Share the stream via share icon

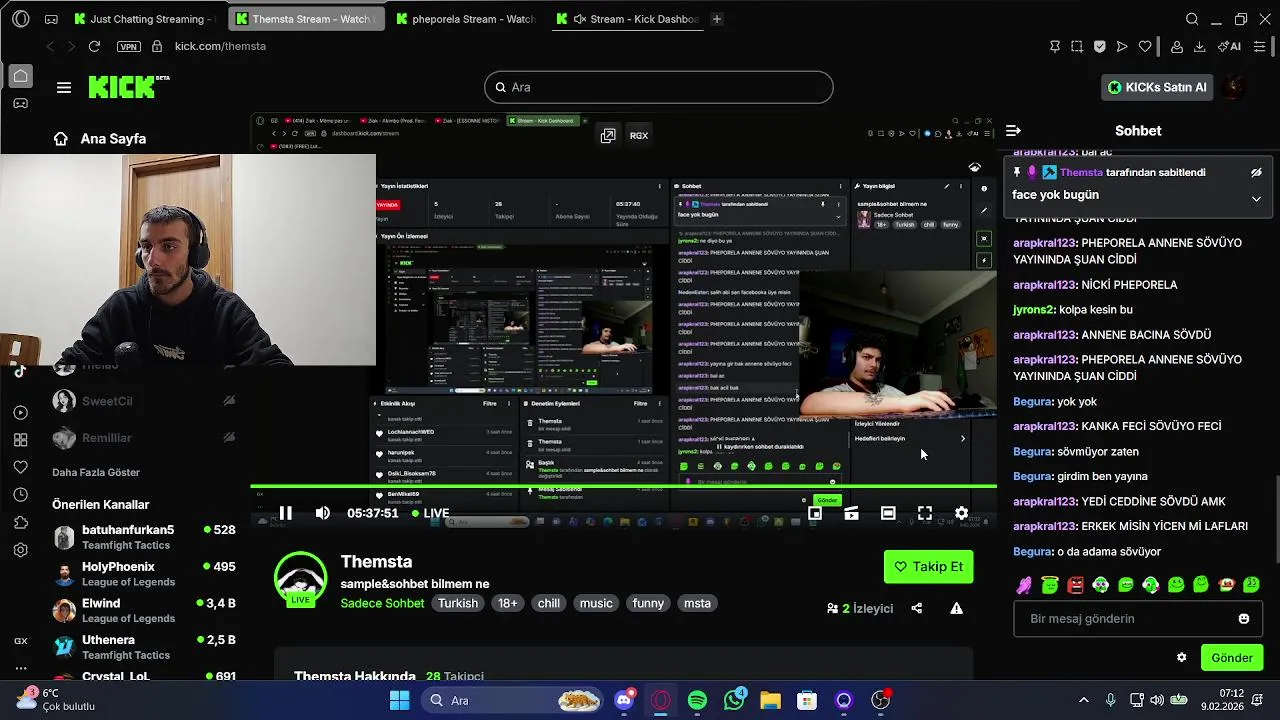click(917, 608)
